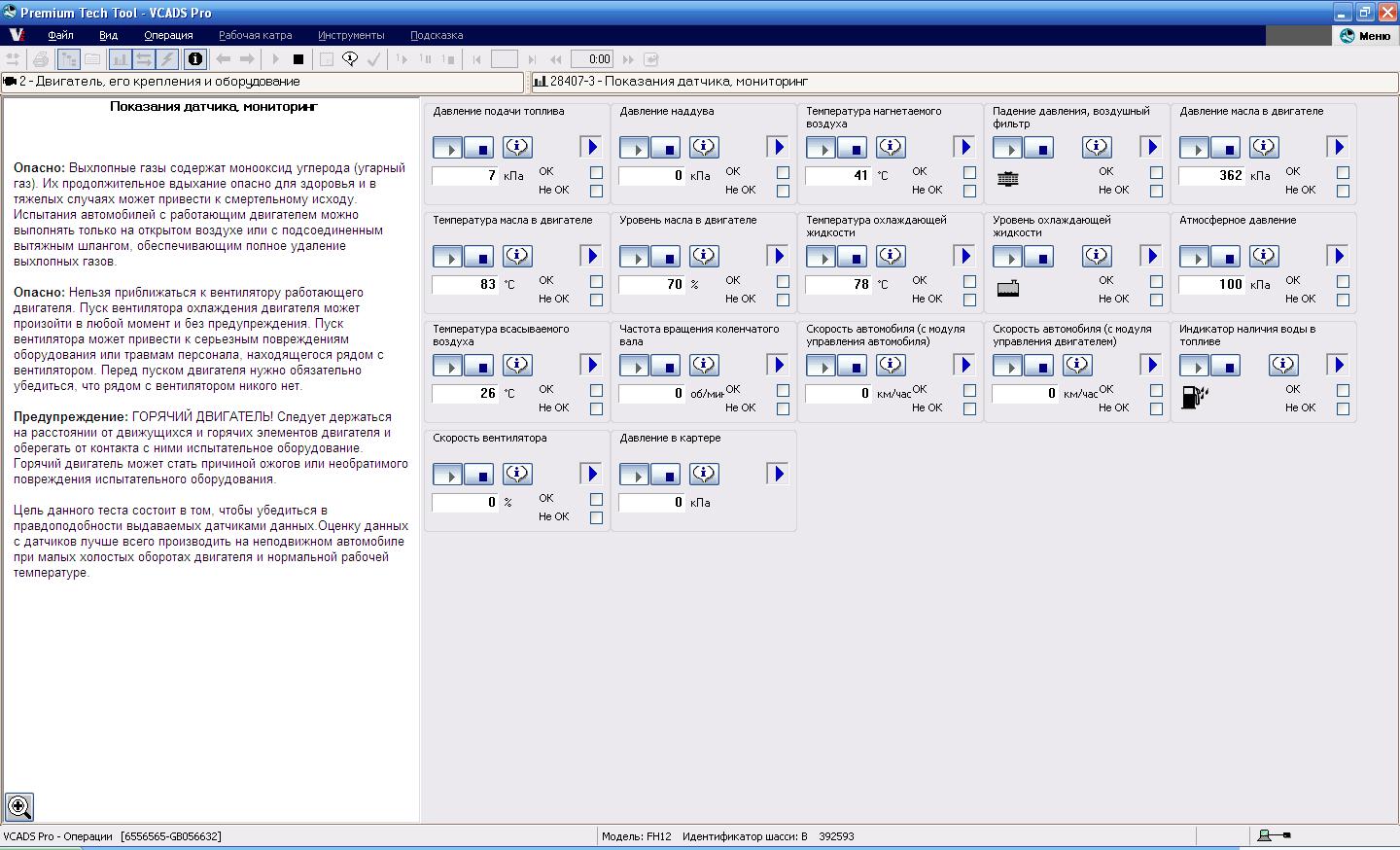This screenshot has height=850, width=1400.
Task: Select '28407-3 - Показания датчика, мониторинг' bar
Action: [963, 82]
